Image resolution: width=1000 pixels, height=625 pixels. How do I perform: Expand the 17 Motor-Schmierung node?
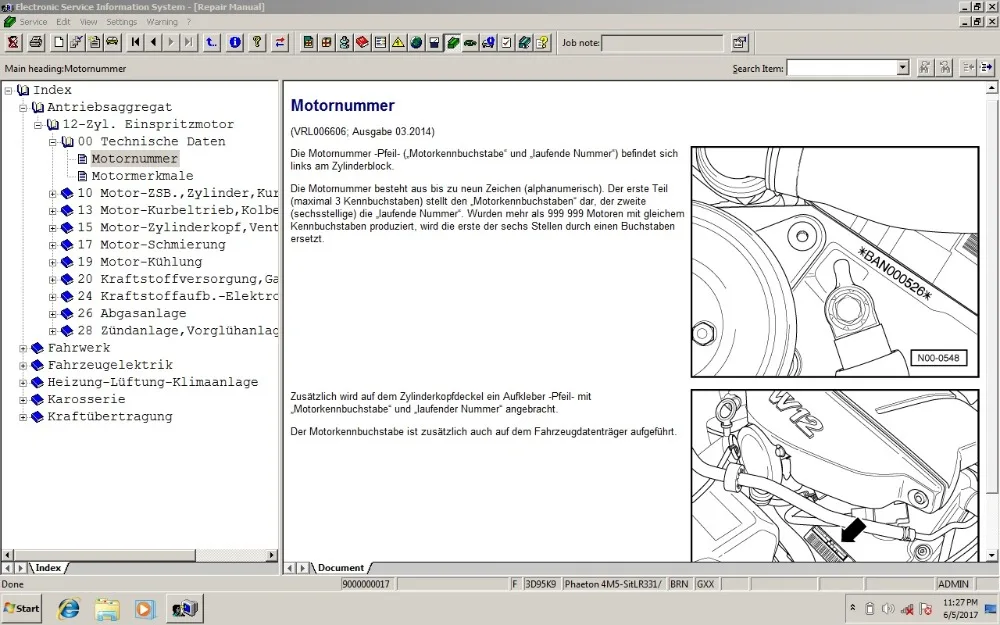coord(53,245)
